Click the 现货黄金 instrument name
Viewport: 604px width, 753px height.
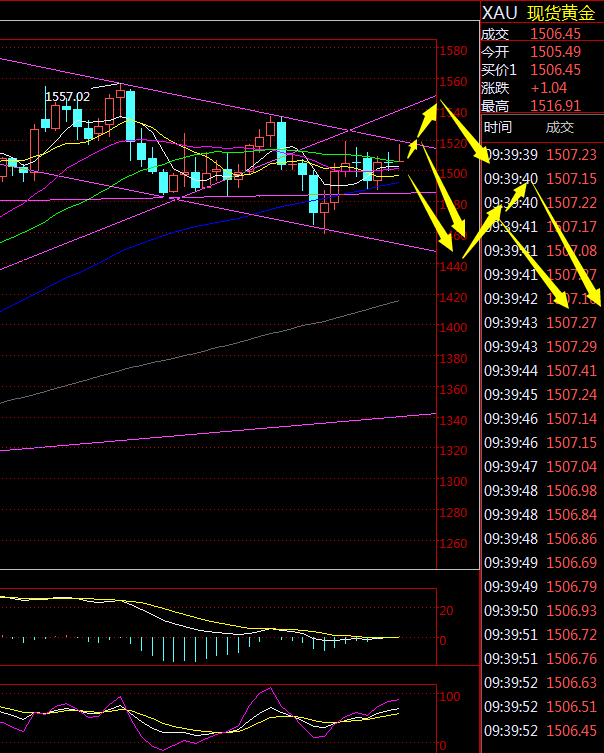(x=561, y=13)
